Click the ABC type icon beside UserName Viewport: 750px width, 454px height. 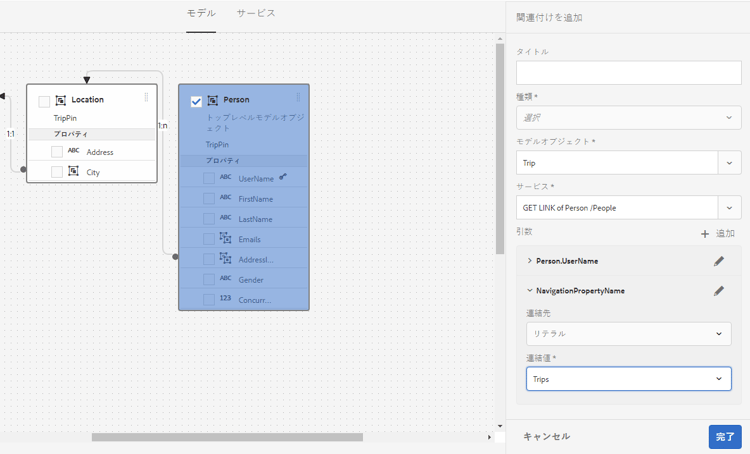point(225,177)
